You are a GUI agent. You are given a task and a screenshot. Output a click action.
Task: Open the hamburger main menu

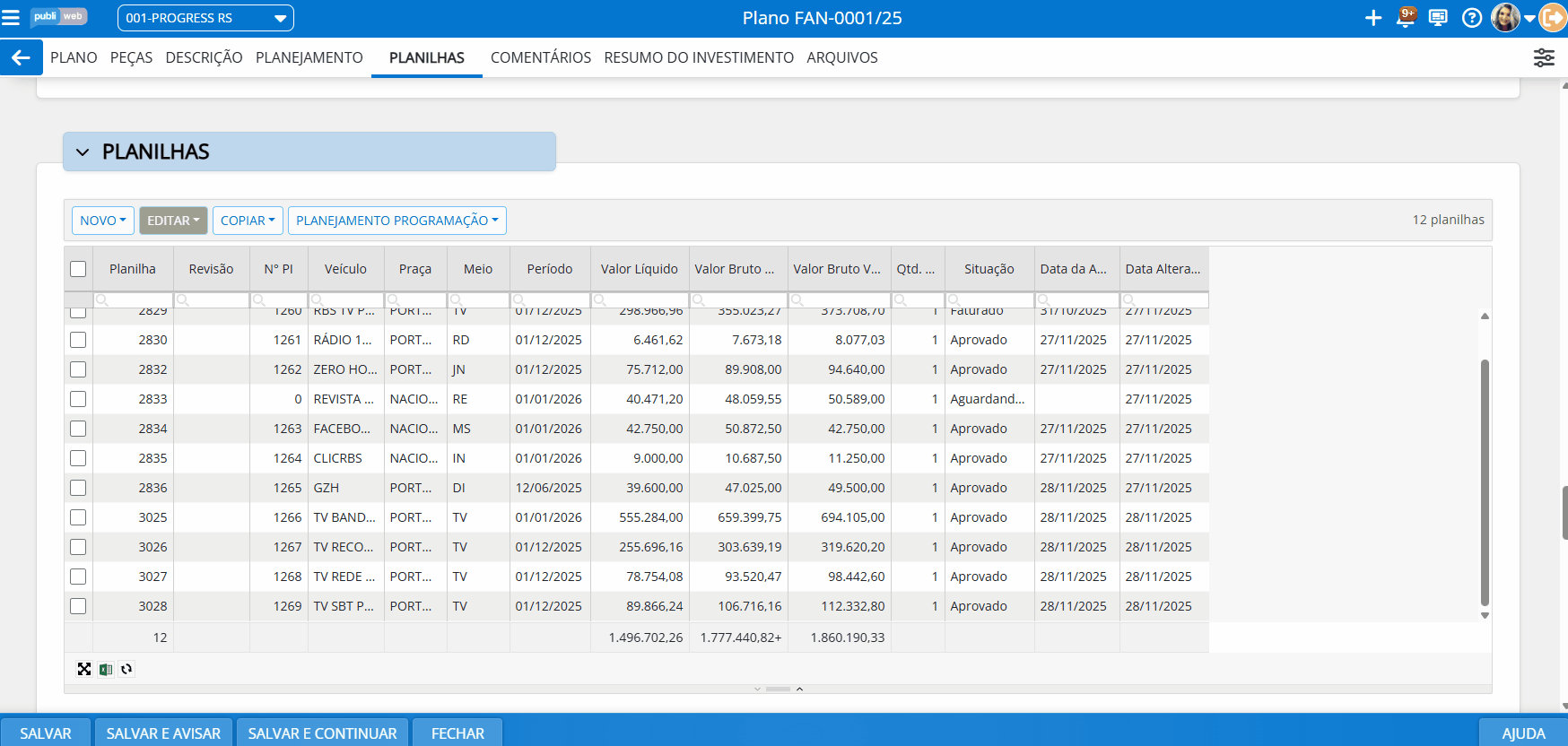(x=11, y=18)
